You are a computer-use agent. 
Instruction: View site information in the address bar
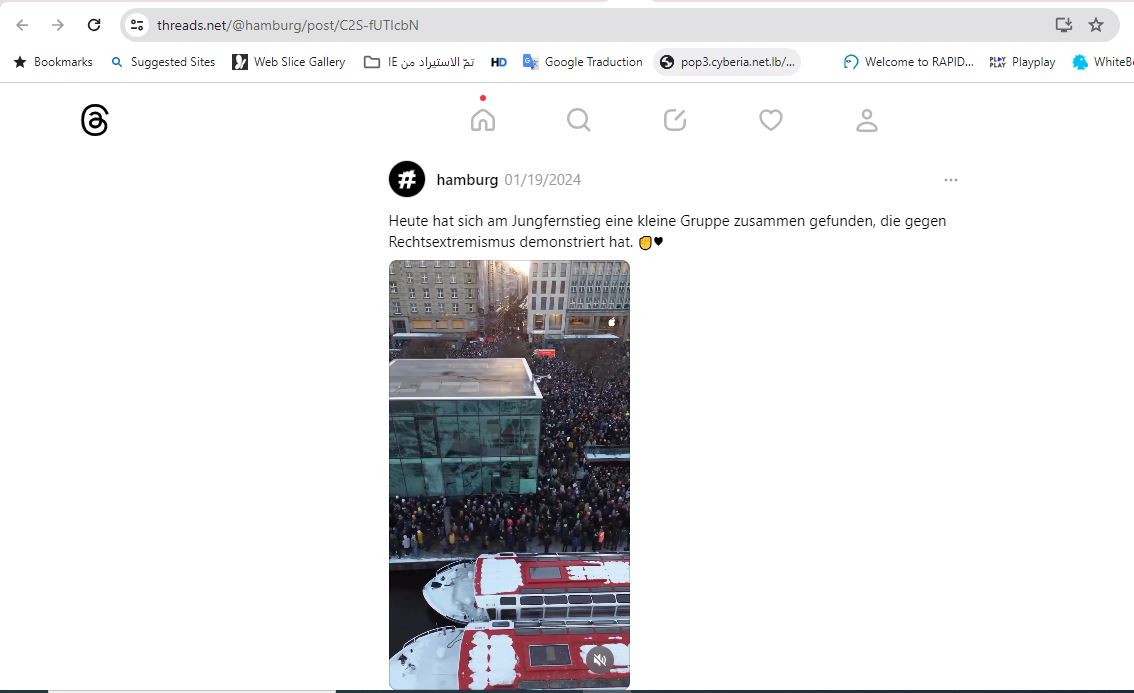(x=137, y=25)
